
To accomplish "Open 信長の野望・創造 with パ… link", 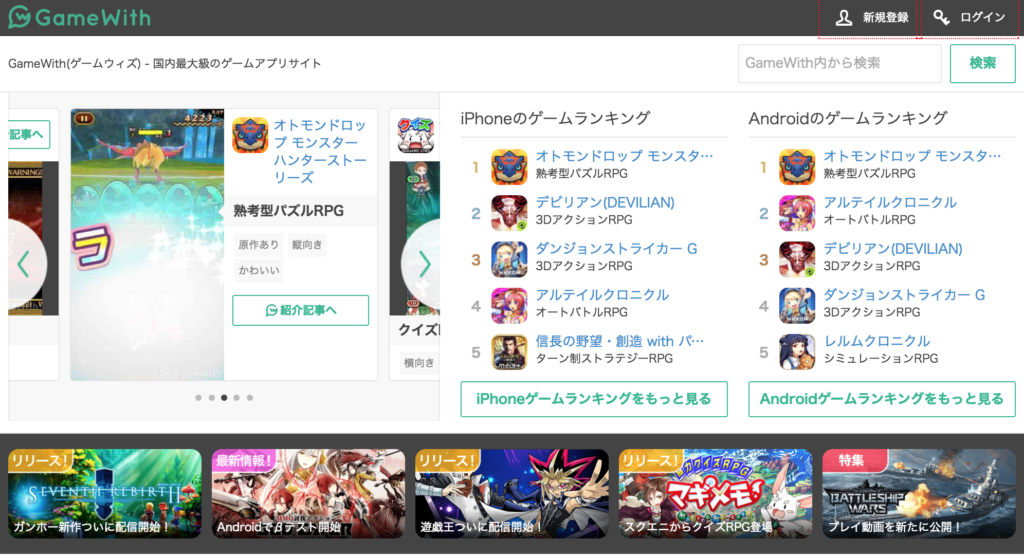I will pyautogui.click(x=620, y=341).
